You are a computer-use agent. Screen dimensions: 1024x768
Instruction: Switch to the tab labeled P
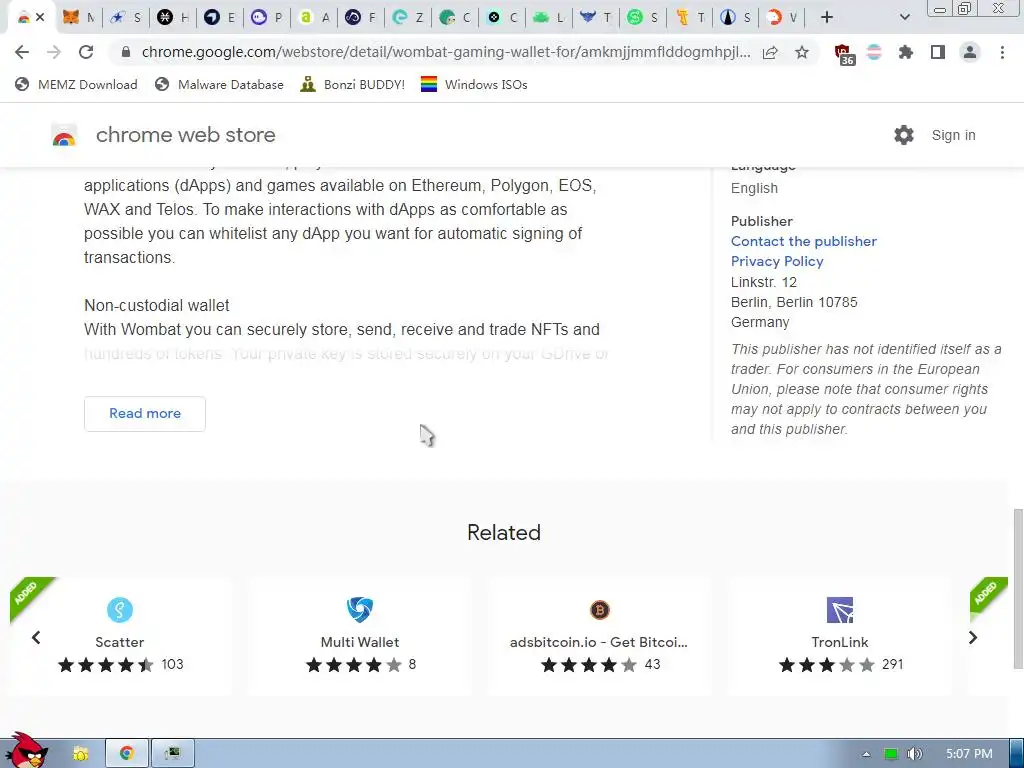(266, 18)
